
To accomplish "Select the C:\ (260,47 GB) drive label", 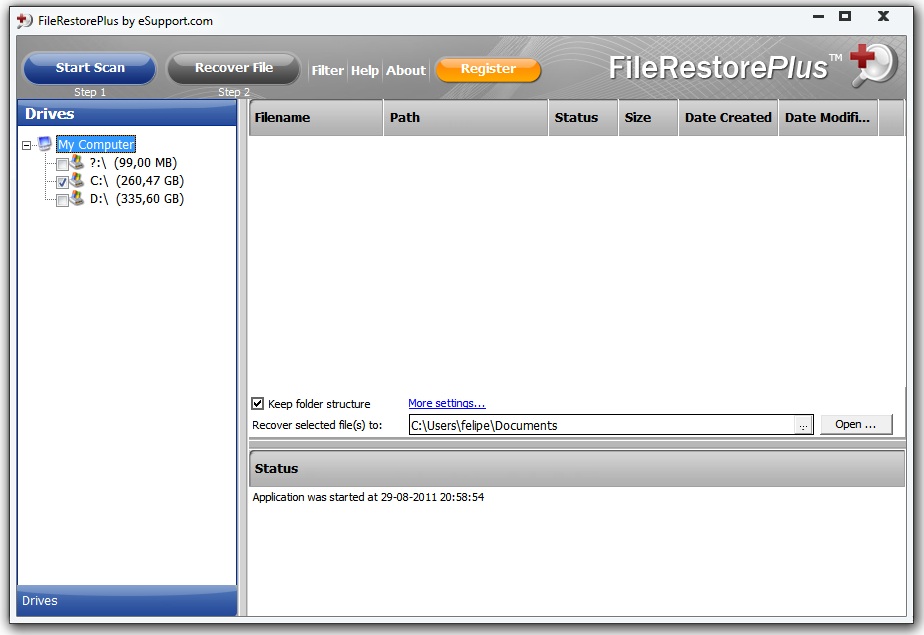I will [x=137, y=181].
